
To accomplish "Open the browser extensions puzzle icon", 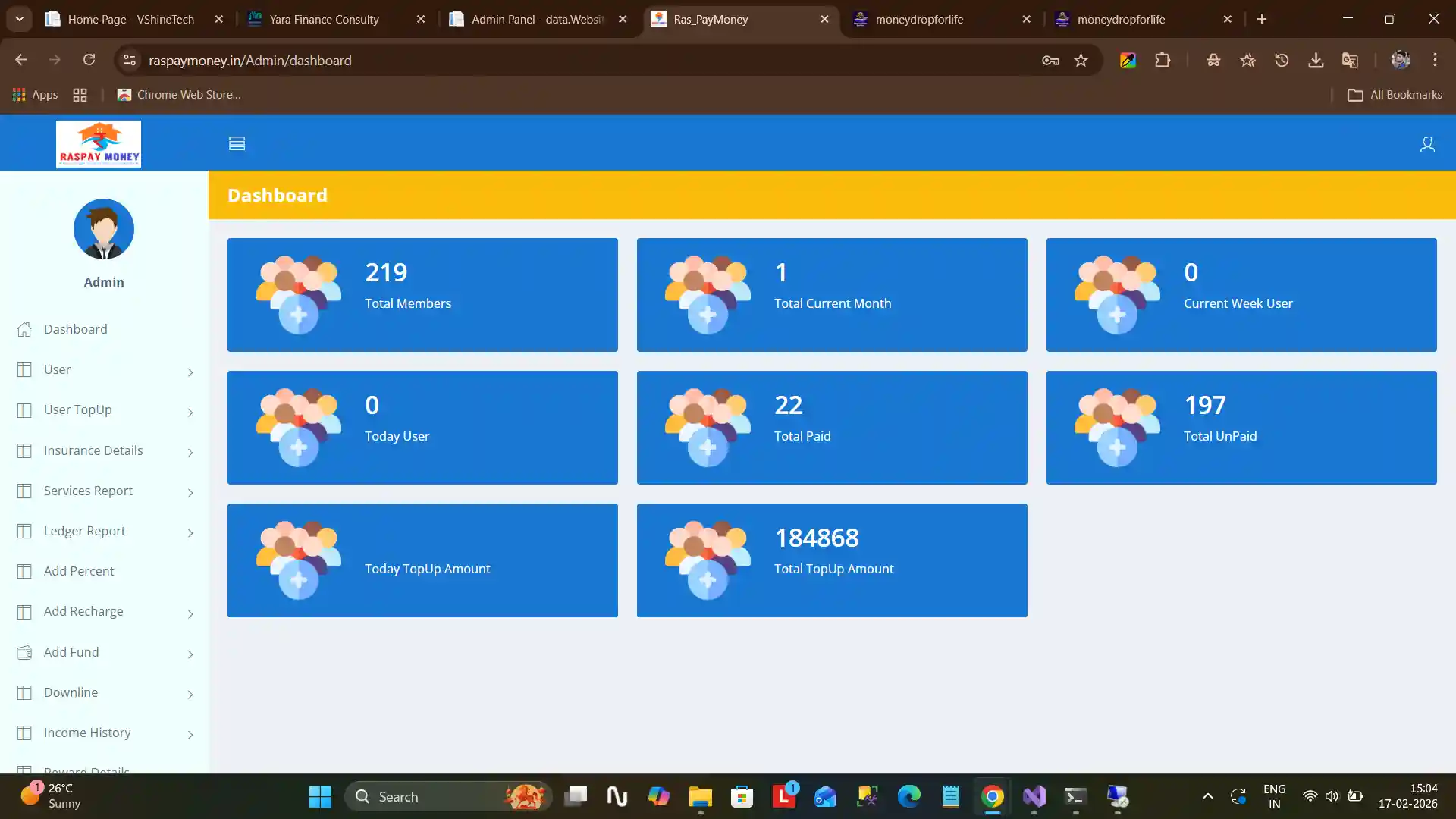I will click(1163, 60).
